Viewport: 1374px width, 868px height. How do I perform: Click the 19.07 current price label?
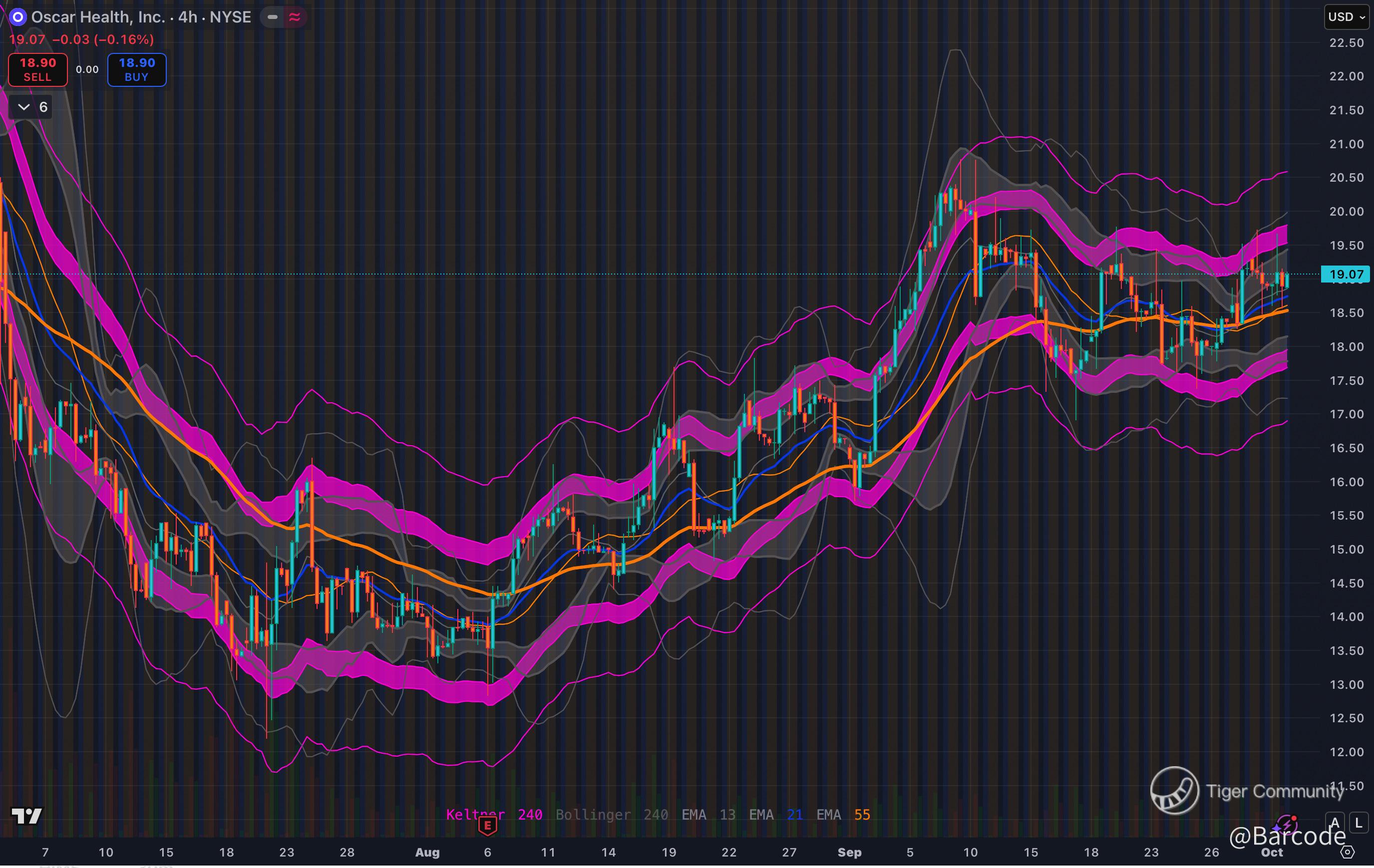coord(1346,275)
